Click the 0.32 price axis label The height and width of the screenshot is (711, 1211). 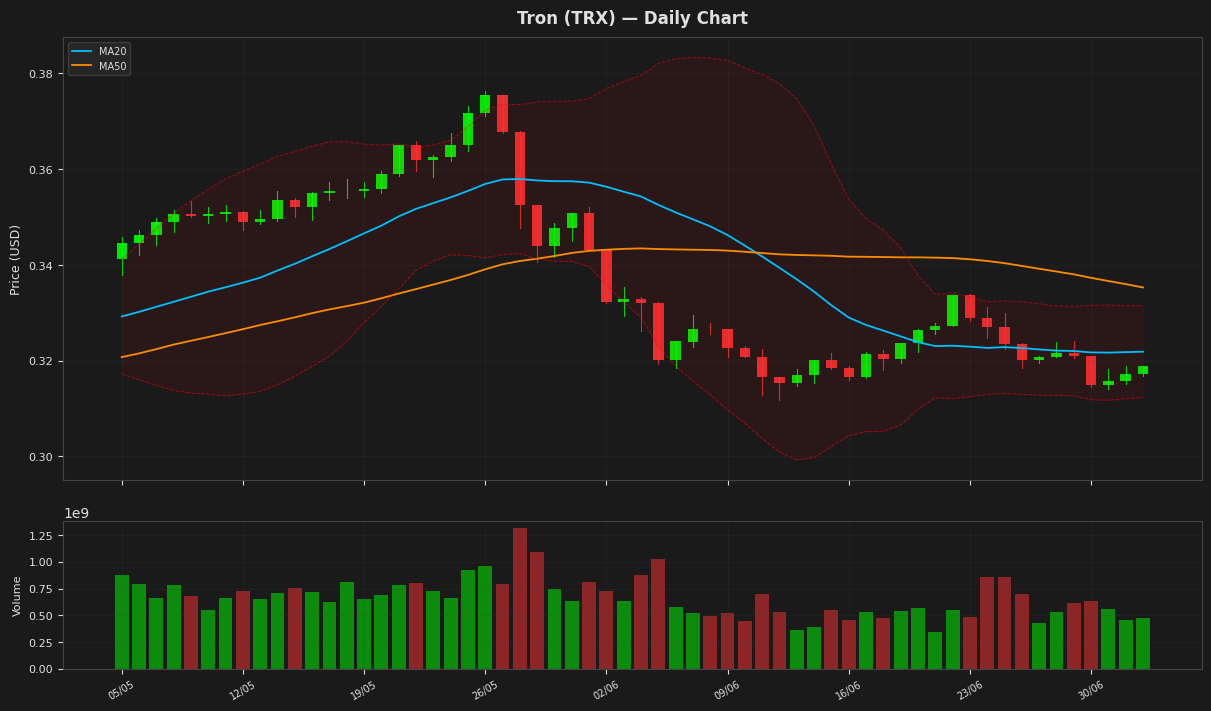click(x=41, y=361)
